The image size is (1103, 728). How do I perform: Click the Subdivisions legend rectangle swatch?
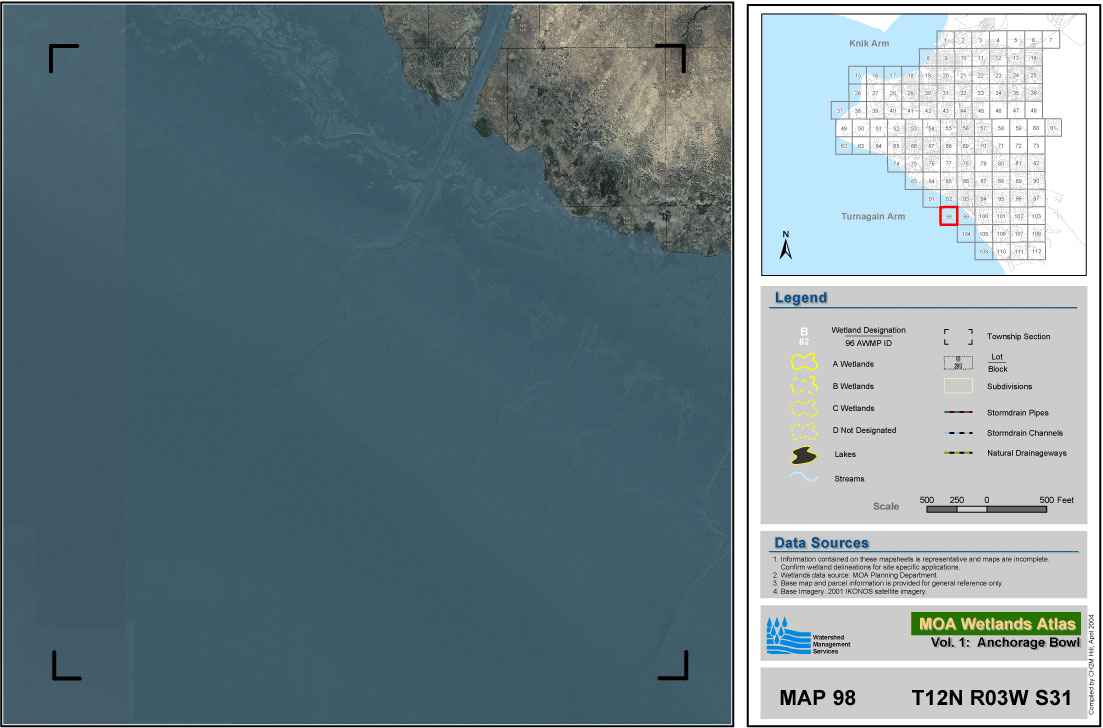click(958, 386)
